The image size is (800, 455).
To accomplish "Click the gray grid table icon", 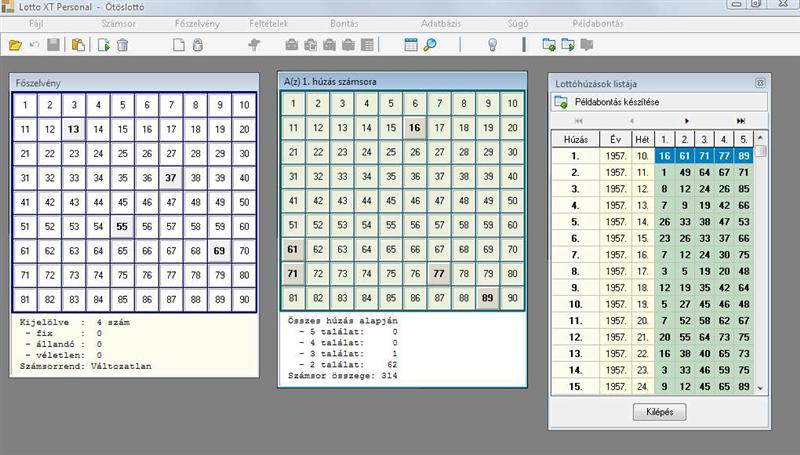I will point(367,45).
